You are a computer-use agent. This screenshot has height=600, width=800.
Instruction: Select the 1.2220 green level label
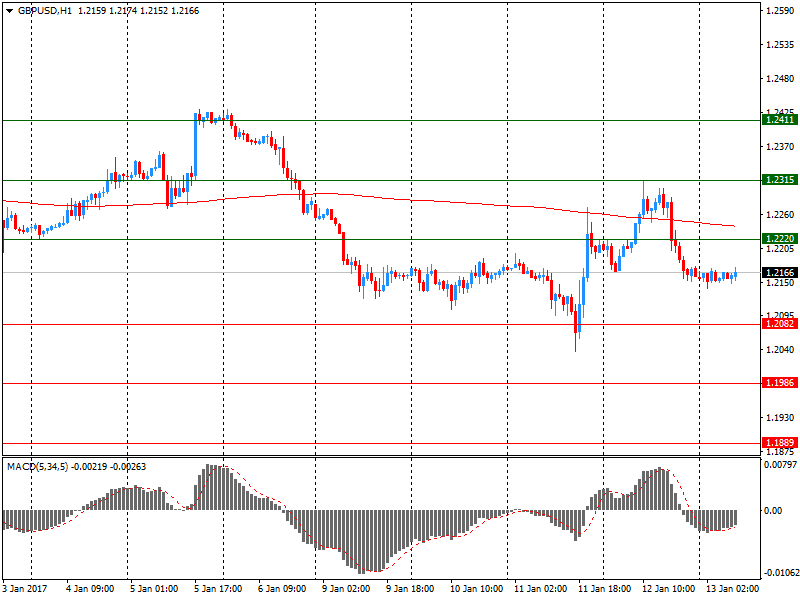[x=780, y=239]
